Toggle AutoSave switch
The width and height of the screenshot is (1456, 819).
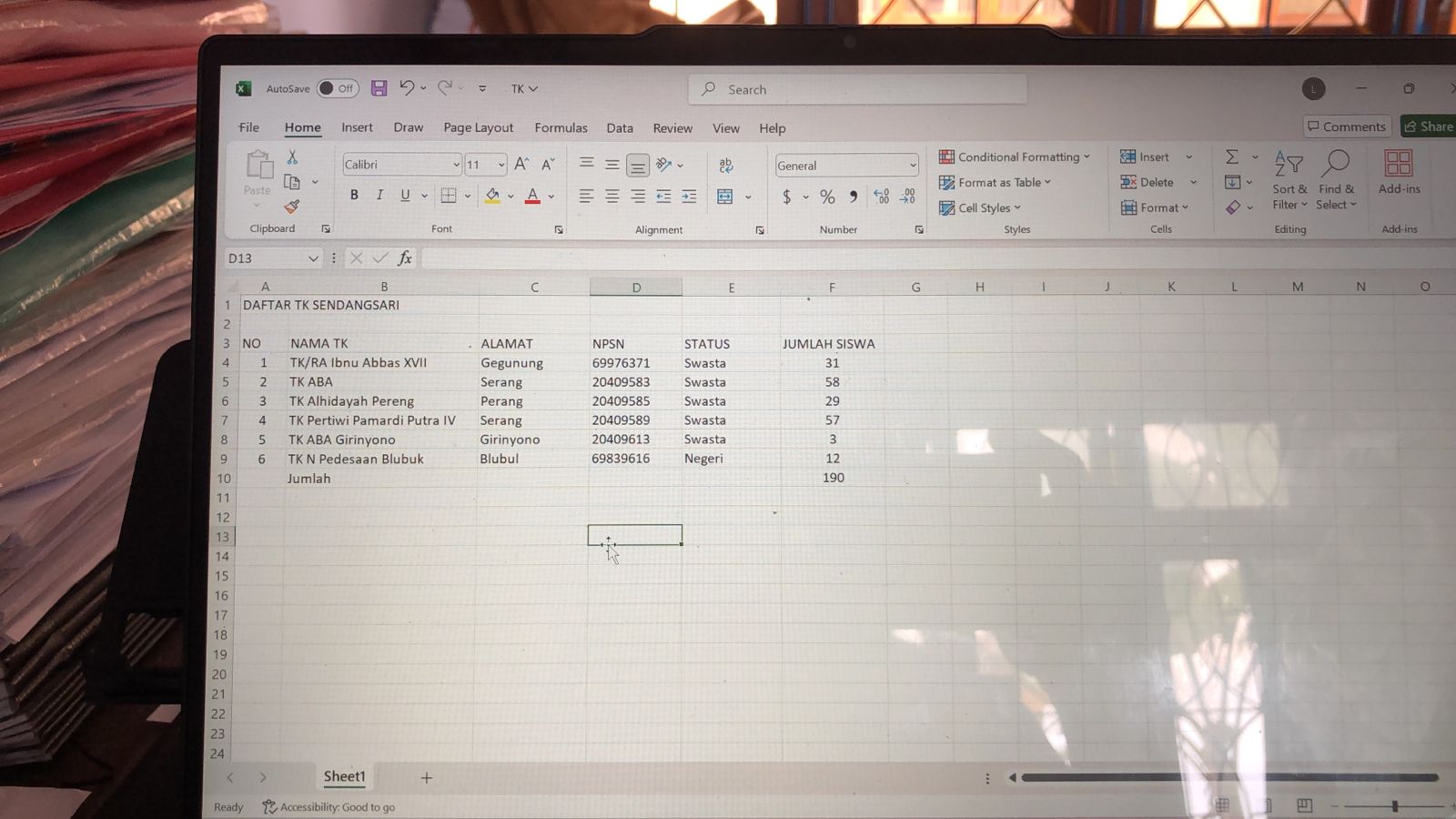coord(337,88)
